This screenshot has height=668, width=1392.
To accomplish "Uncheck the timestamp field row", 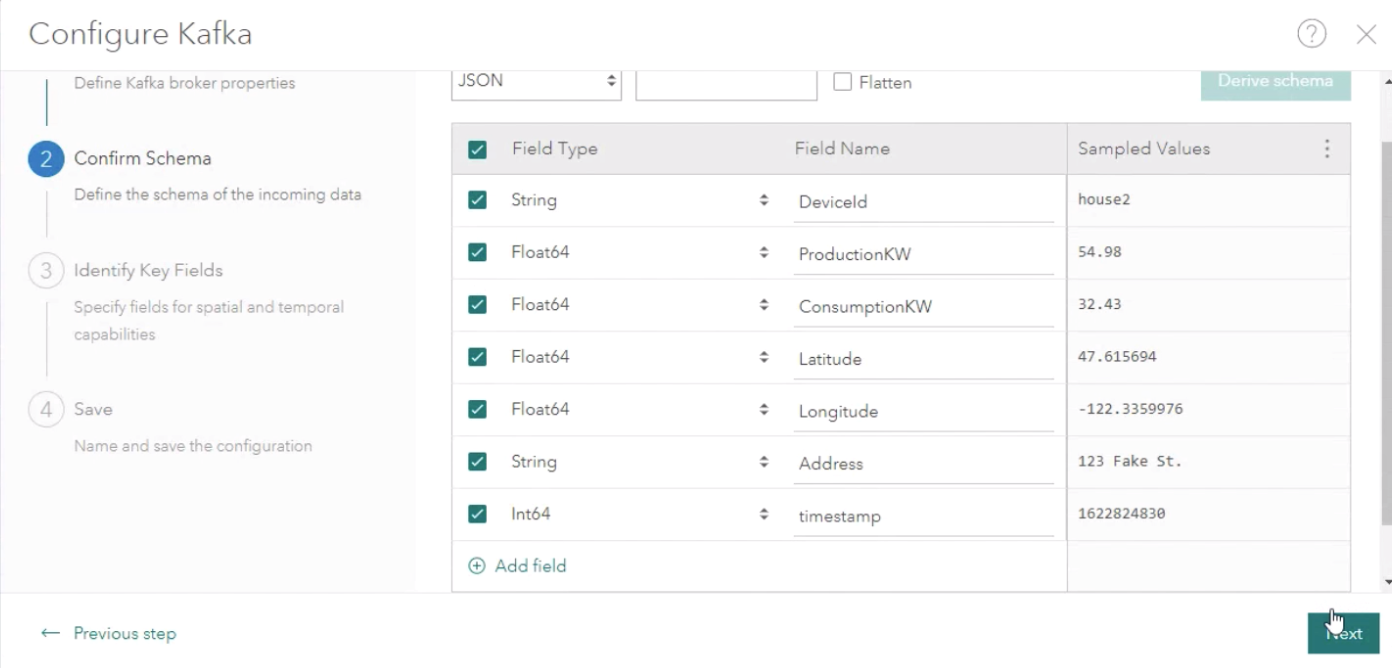I will (477, 513).
